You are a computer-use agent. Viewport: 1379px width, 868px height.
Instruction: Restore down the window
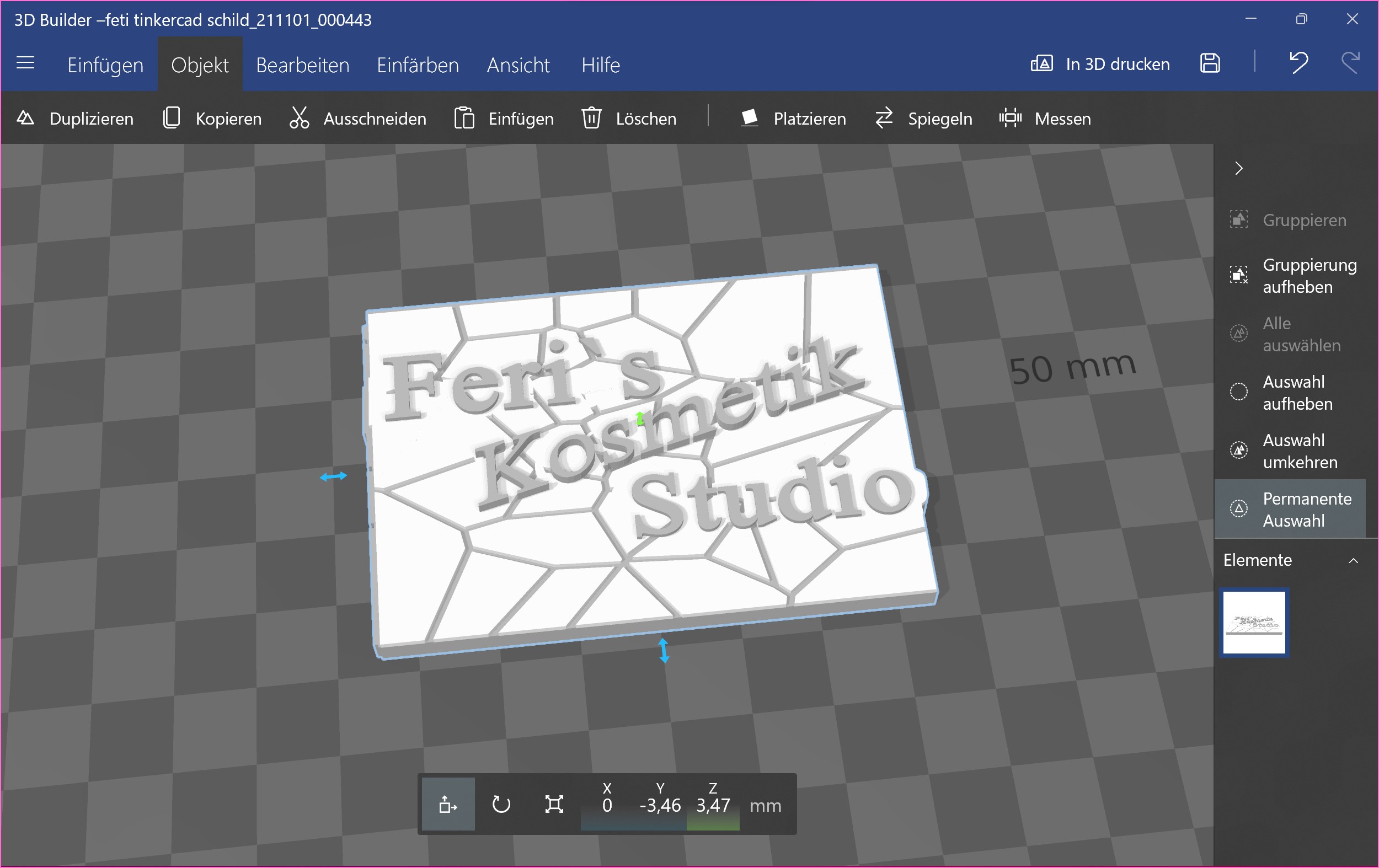pos(1301,19)
